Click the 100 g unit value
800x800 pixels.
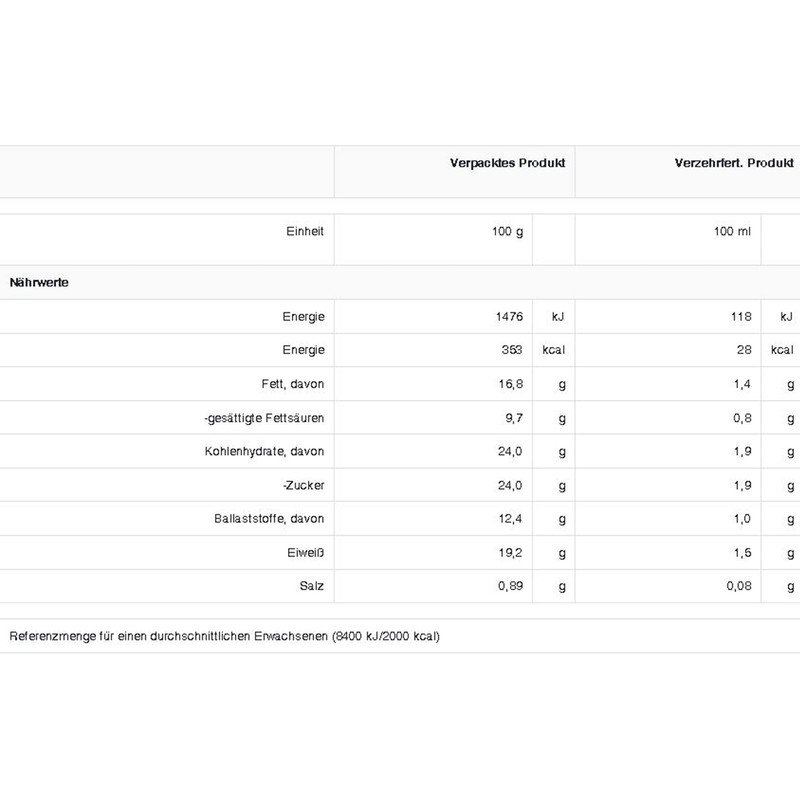[x=507, y=231]
